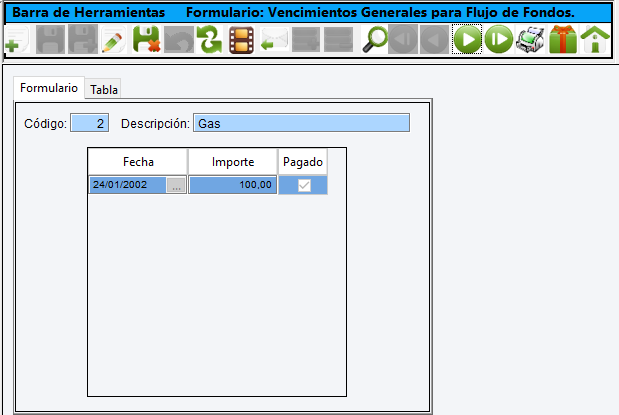The height and width of the screenshot is (415, 619).
Task: Click the grayed-out undo arrow icon
Action: coord(179,39)
